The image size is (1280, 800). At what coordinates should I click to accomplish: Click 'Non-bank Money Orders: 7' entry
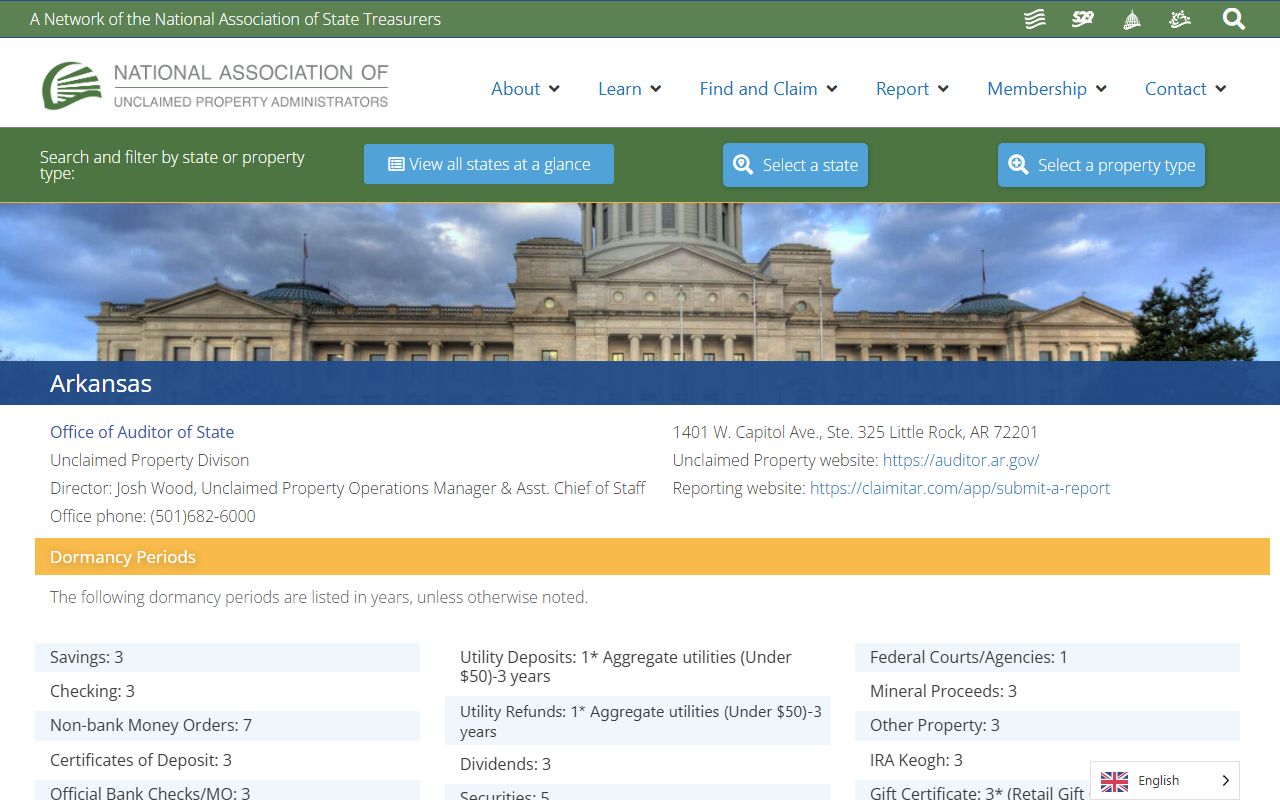pyautogui.click(x=227, y=725)
